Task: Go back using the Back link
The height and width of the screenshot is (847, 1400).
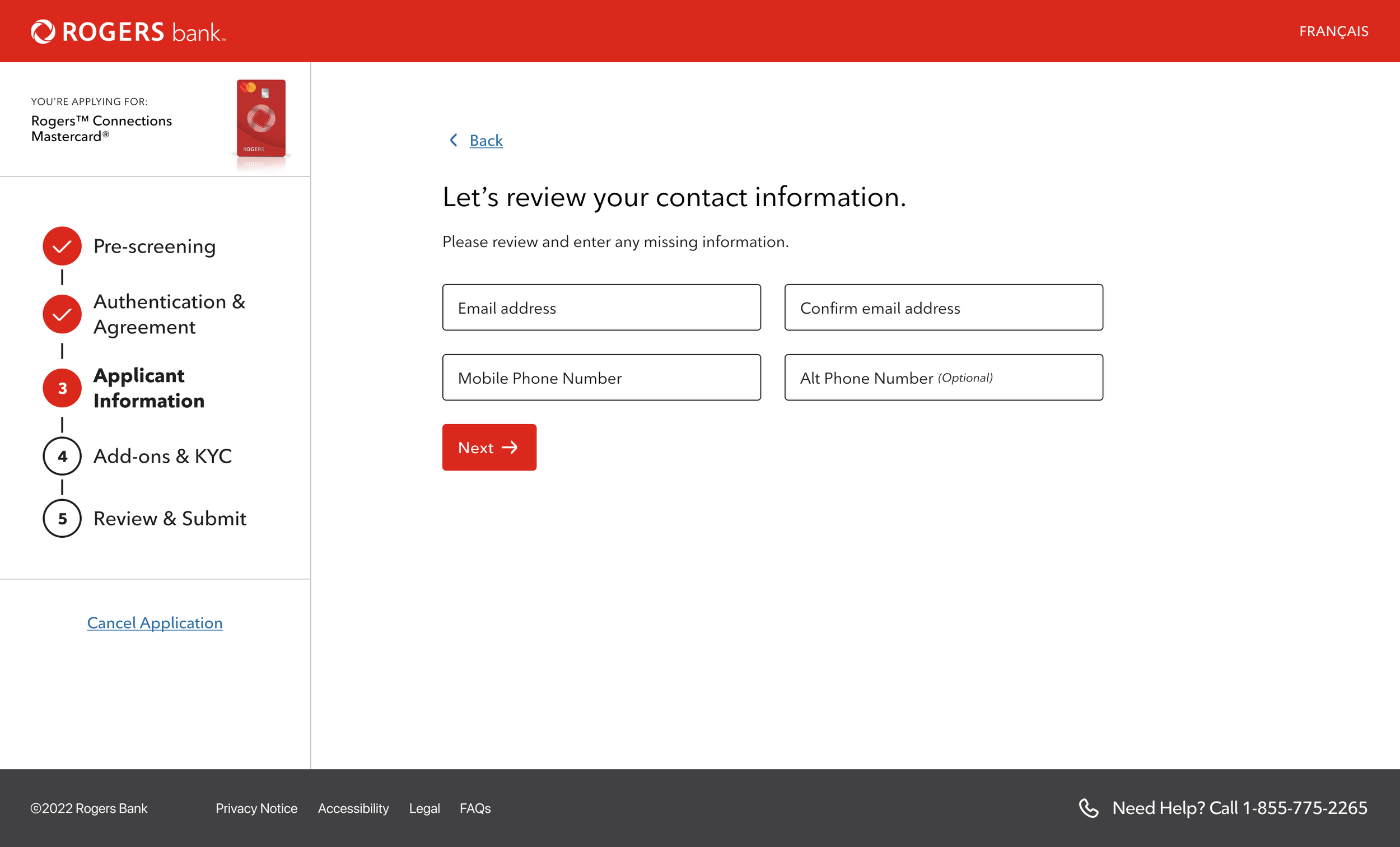Action: coord(486,141)
